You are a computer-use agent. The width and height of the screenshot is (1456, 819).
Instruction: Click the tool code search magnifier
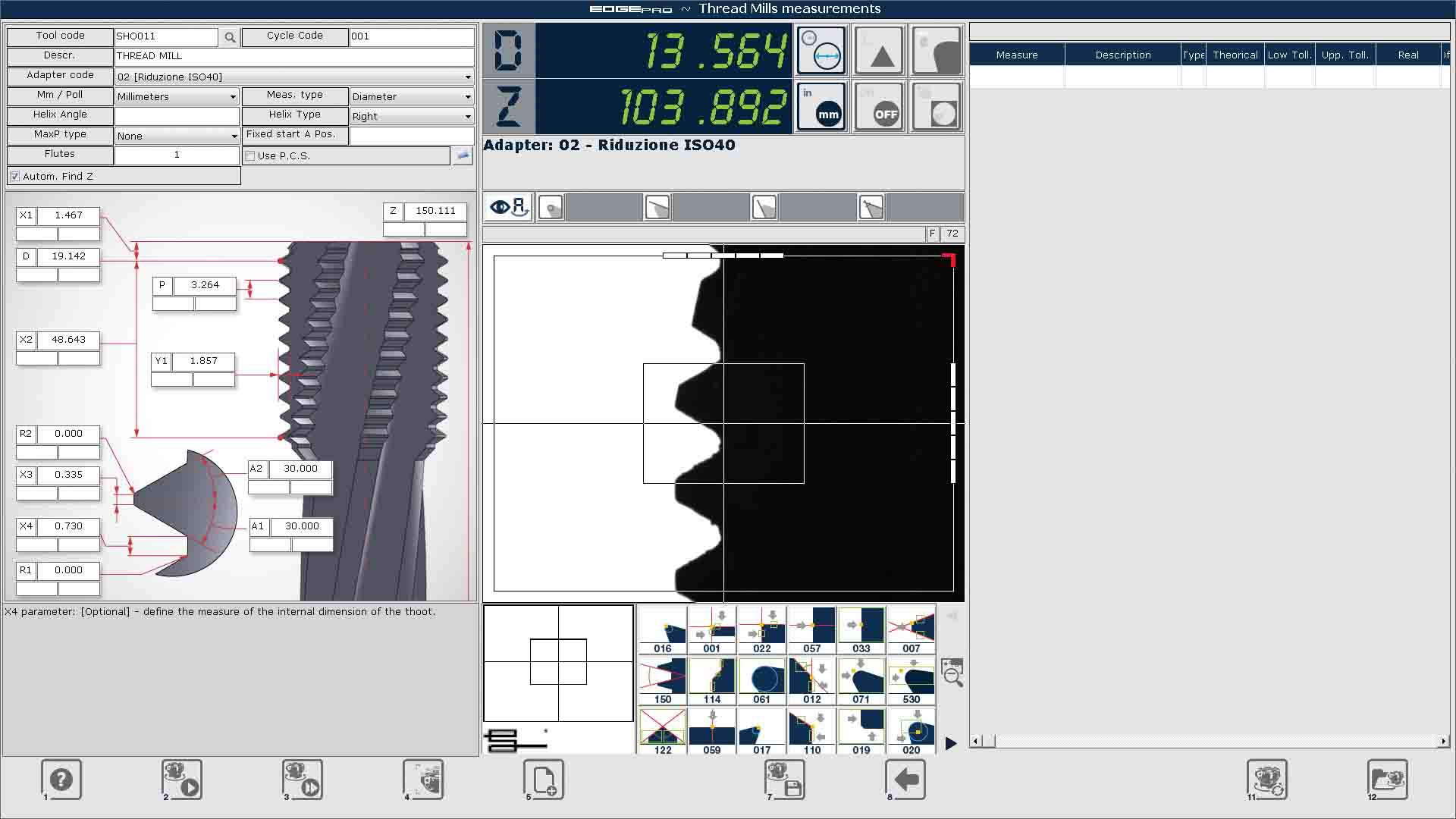point(230,36)
